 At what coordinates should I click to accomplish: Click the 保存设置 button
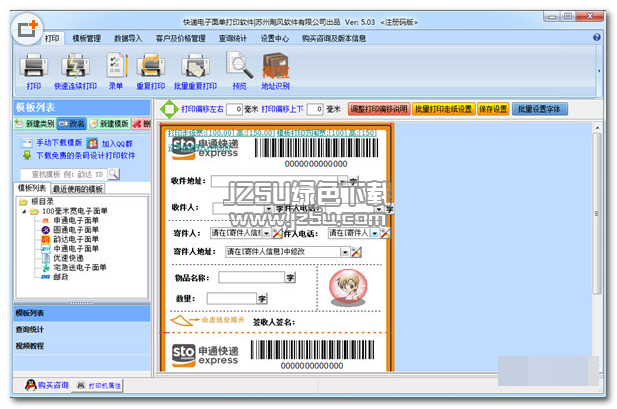493,109
